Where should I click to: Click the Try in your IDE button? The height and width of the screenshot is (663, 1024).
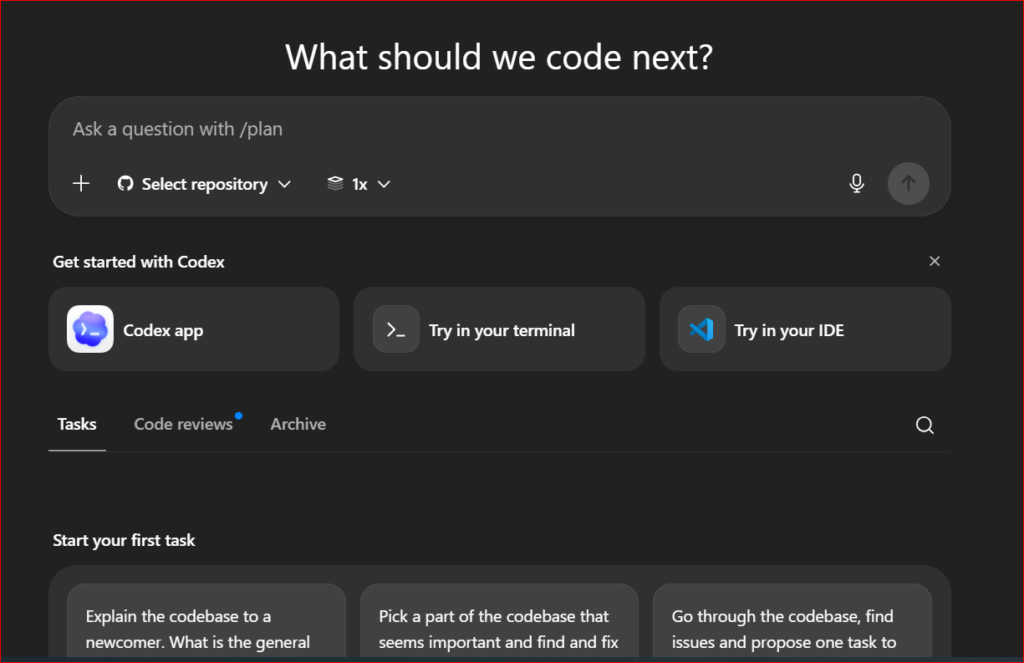(805, 330)
